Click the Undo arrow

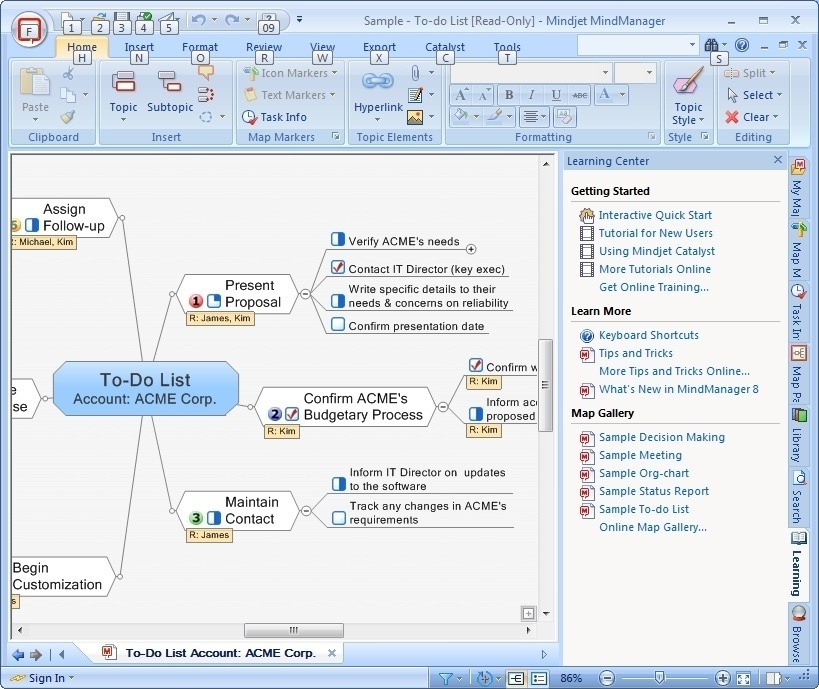coord(198,20)
